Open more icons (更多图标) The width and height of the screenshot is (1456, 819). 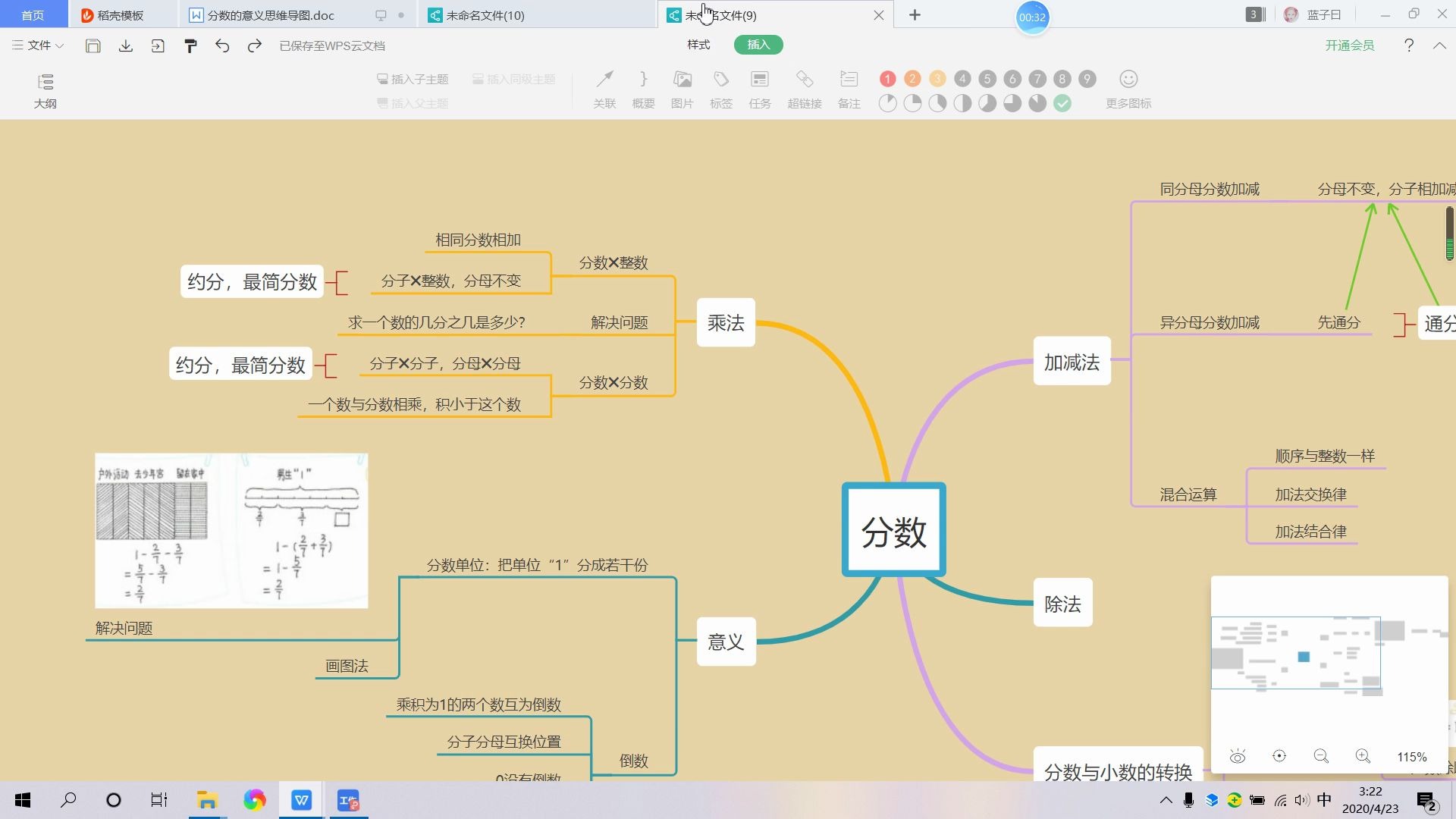tap(1128, 90)
